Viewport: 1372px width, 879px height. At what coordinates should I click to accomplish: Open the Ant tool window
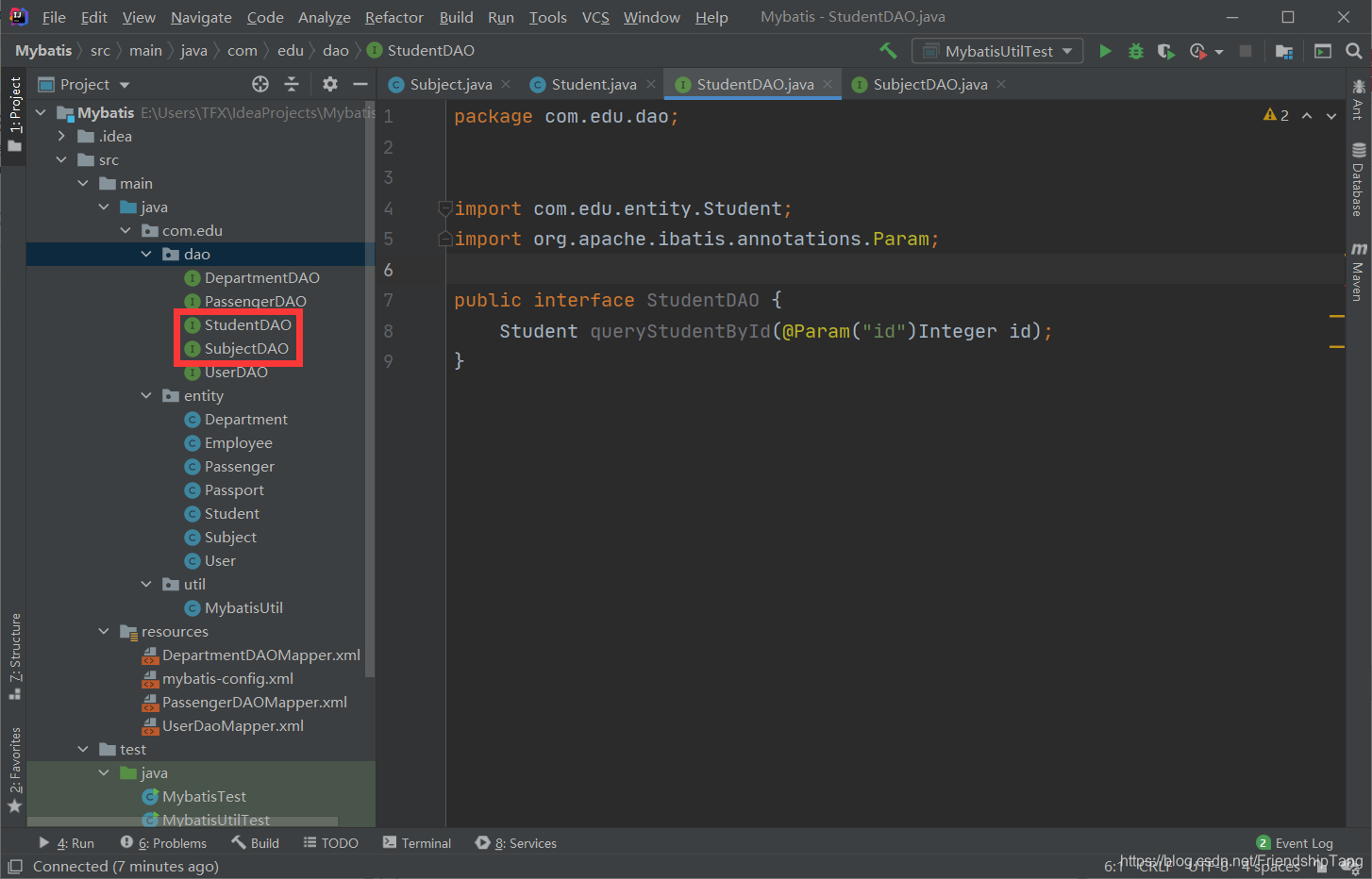pyautogui.click(x=1358, y=99)
